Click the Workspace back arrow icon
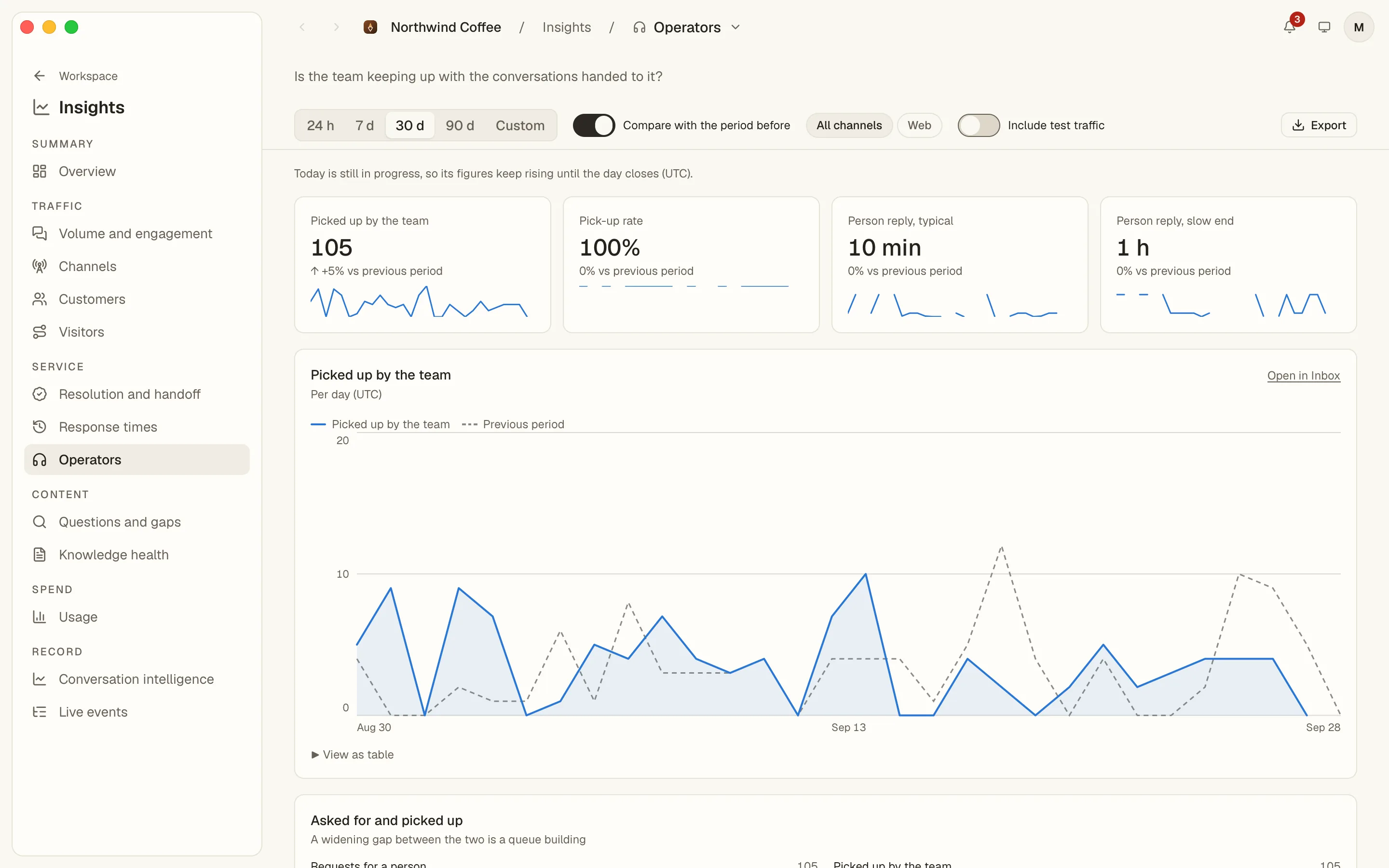 [40, 76]
